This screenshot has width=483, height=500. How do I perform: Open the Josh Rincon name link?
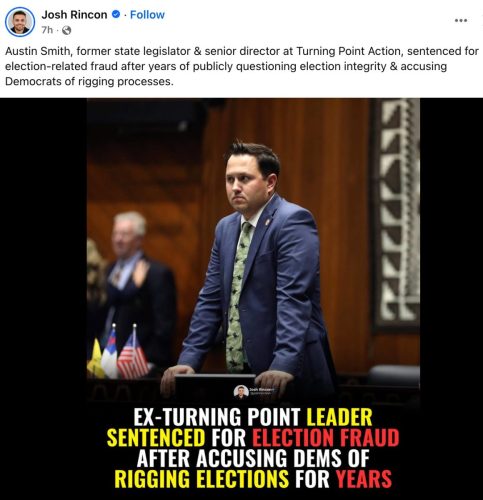pos(74,15)
